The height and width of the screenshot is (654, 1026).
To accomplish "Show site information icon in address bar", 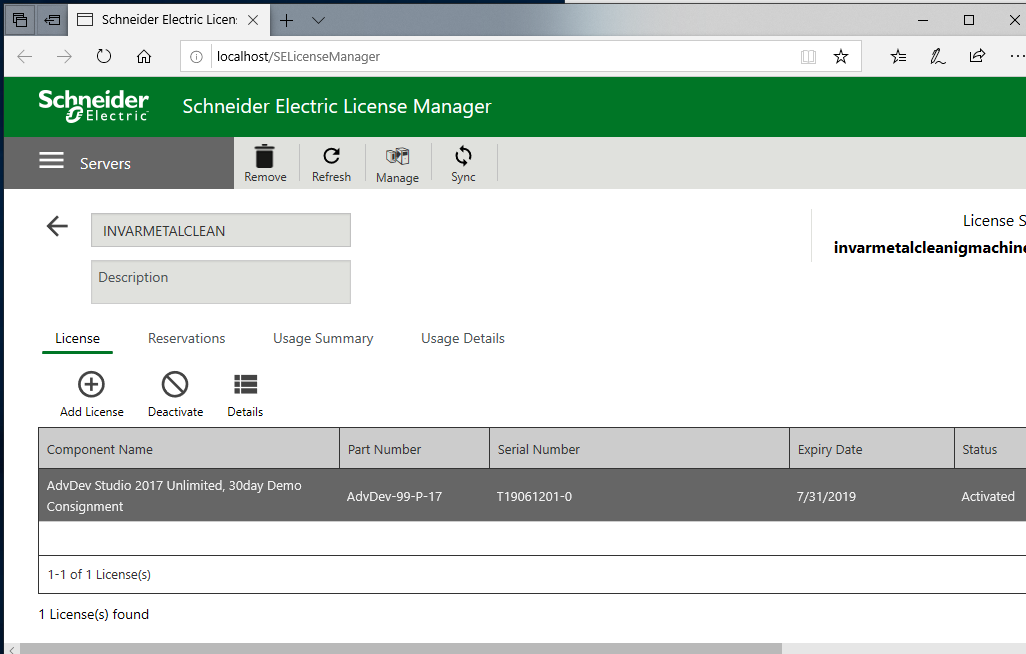I will click(196, 57).
